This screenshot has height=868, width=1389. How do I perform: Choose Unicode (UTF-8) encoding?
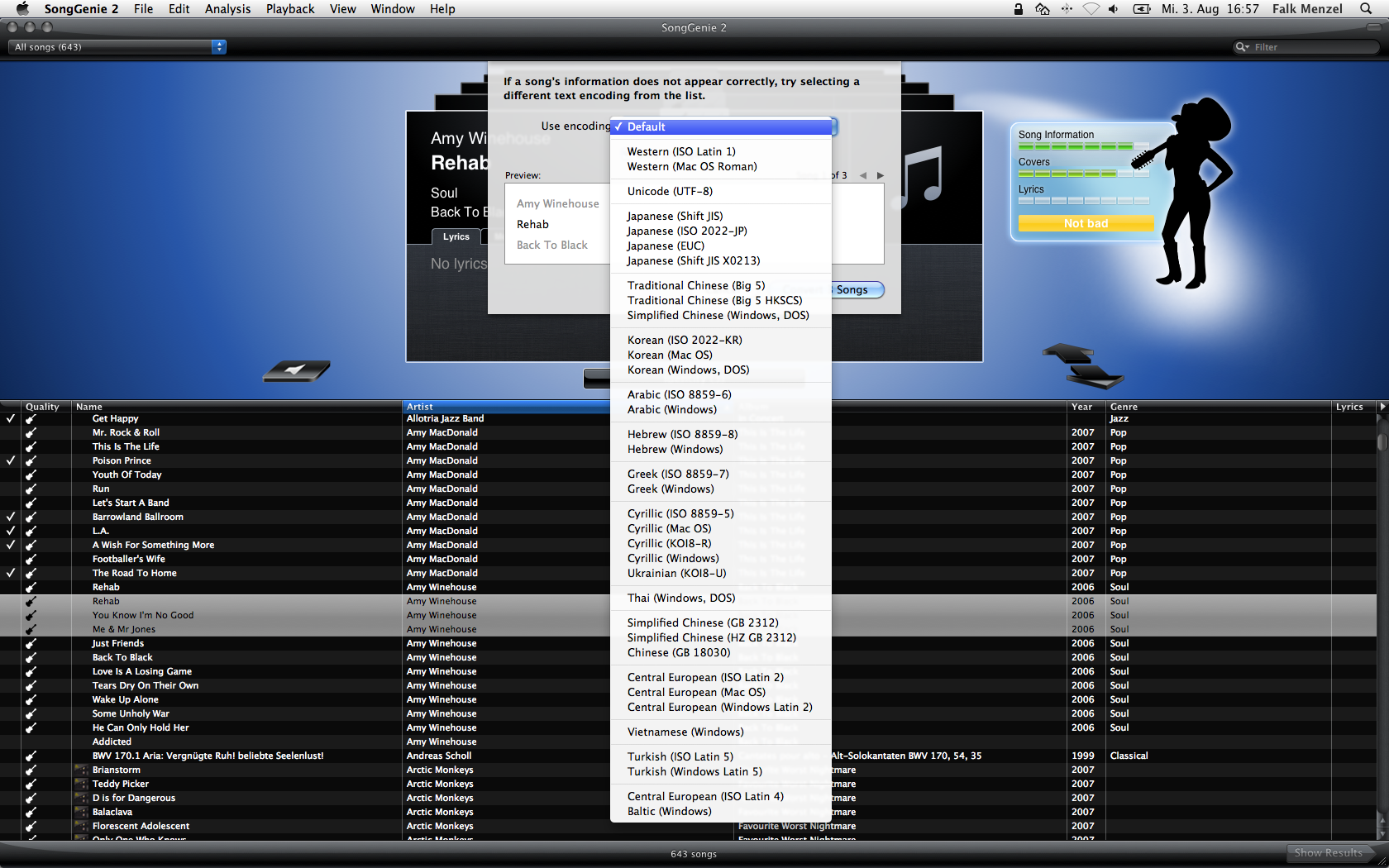pos(721,192)
